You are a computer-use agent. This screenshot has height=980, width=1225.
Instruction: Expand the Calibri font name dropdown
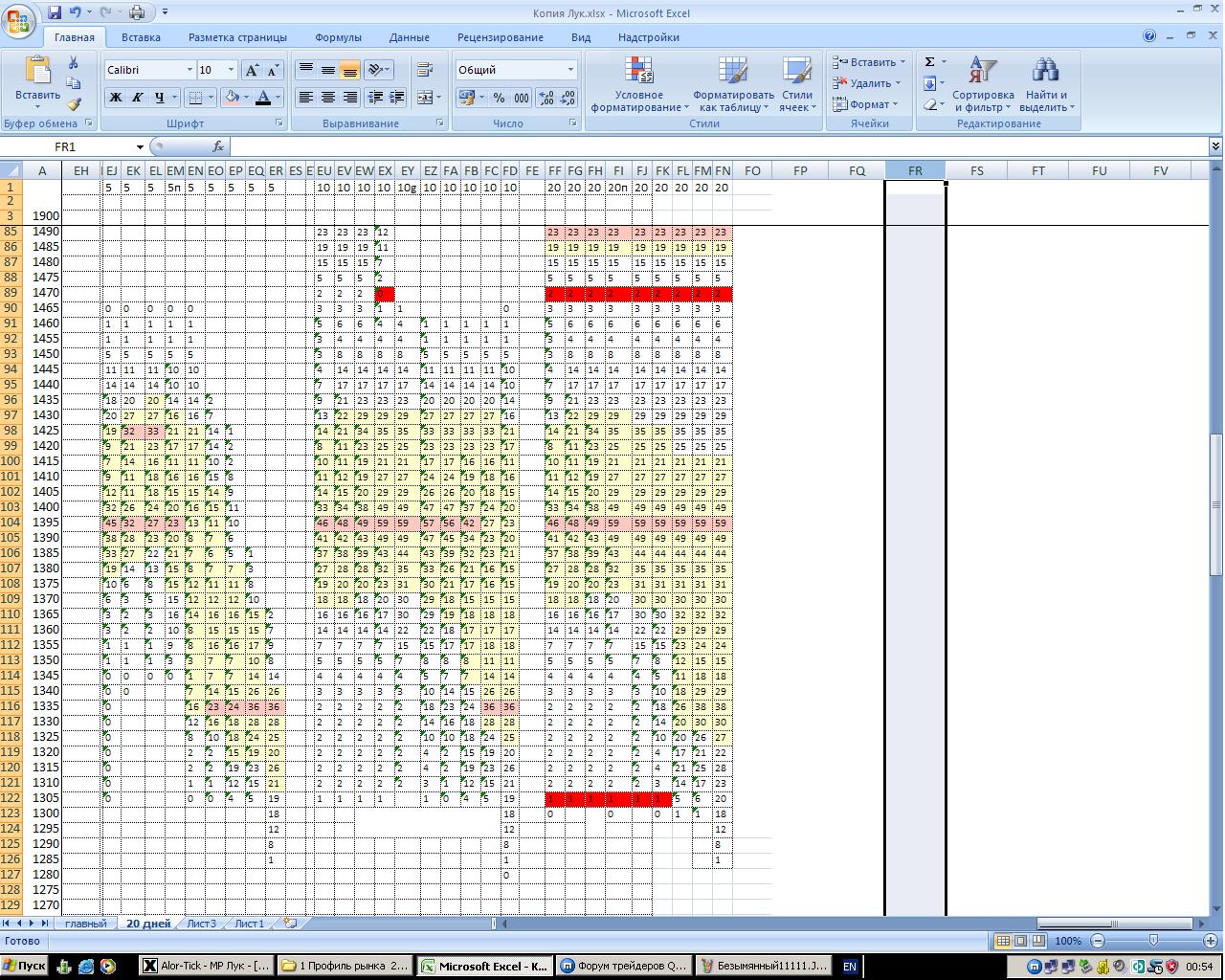point(189,70)
